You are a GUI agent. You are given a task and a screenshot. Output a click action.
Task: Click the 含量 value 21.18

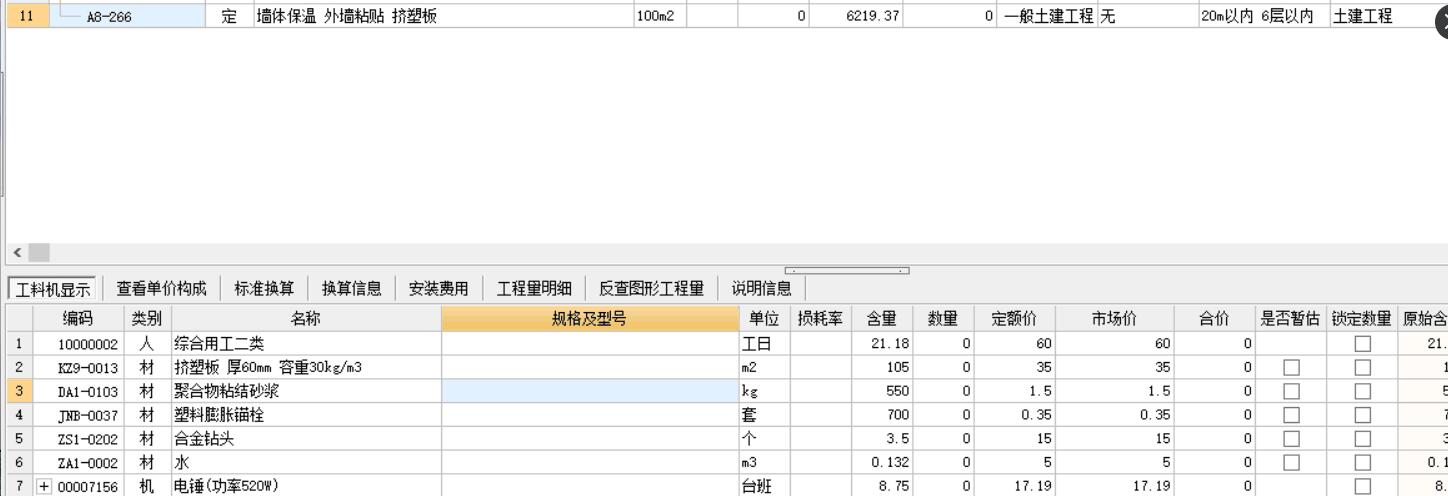pyautogui.click(x=880, y=344)
